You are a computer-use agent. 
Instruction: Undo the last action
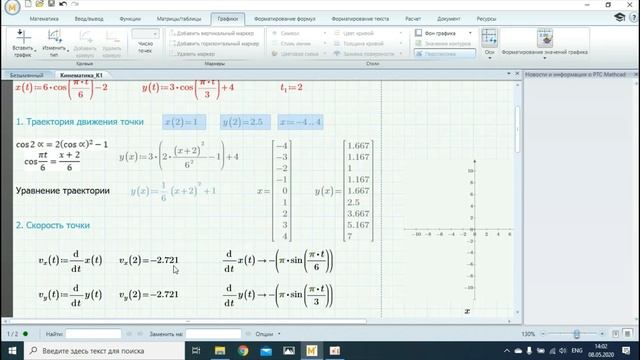pyautogui.click(x=63, y=4)
